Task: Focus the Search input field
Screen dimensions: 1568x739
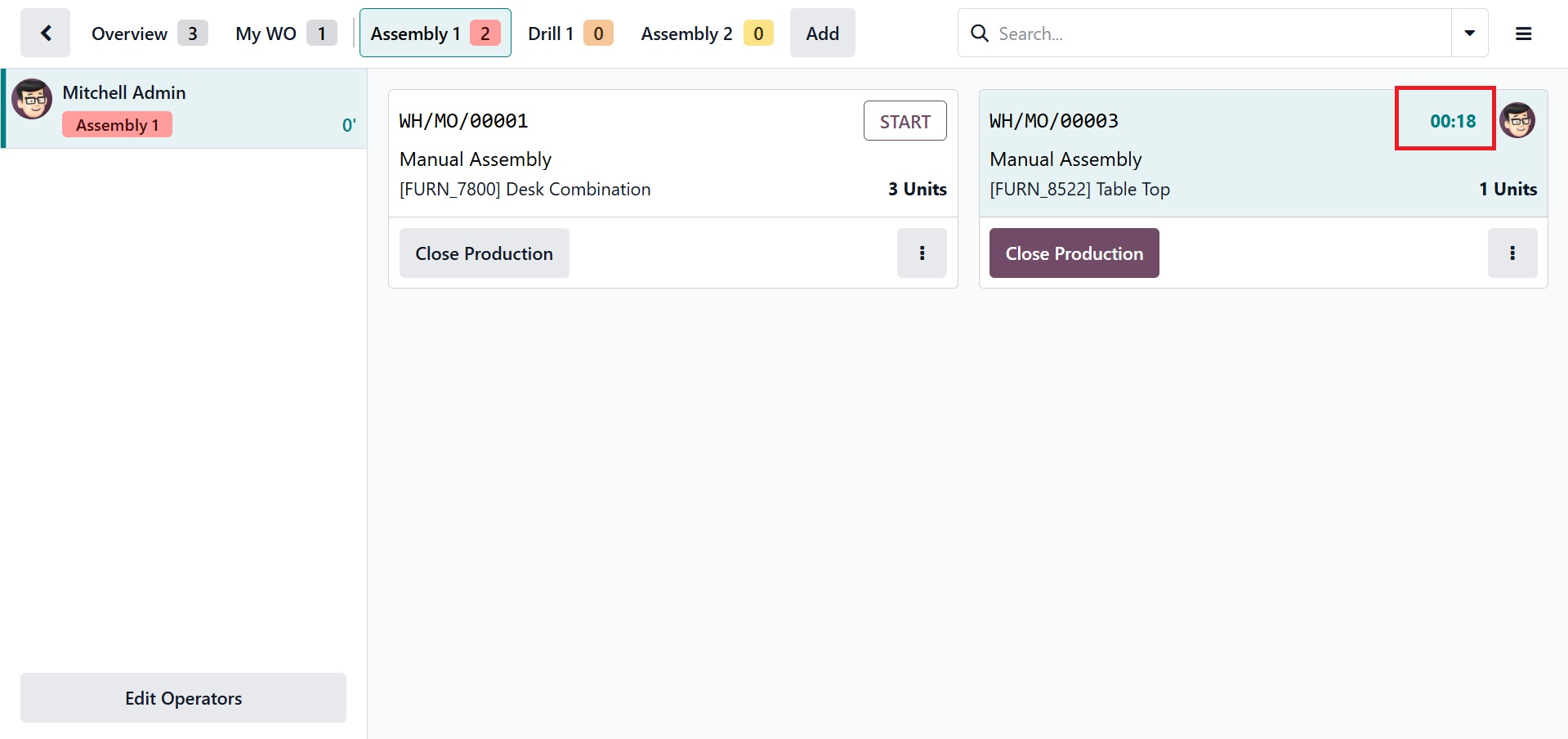Action: pos(1217,34)
